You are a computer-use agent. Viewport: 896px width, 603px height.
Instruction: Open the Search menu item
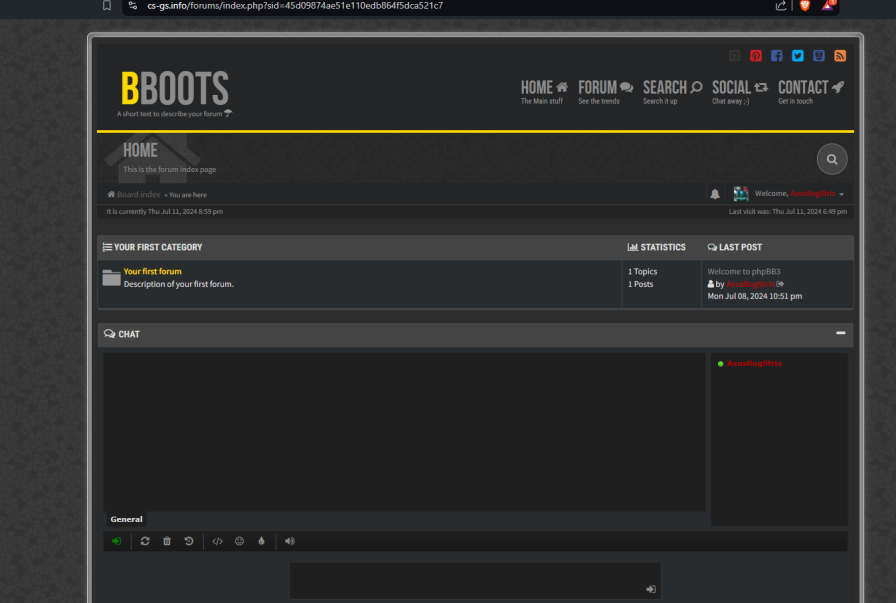pyautogui.click(x=673, y=92)
